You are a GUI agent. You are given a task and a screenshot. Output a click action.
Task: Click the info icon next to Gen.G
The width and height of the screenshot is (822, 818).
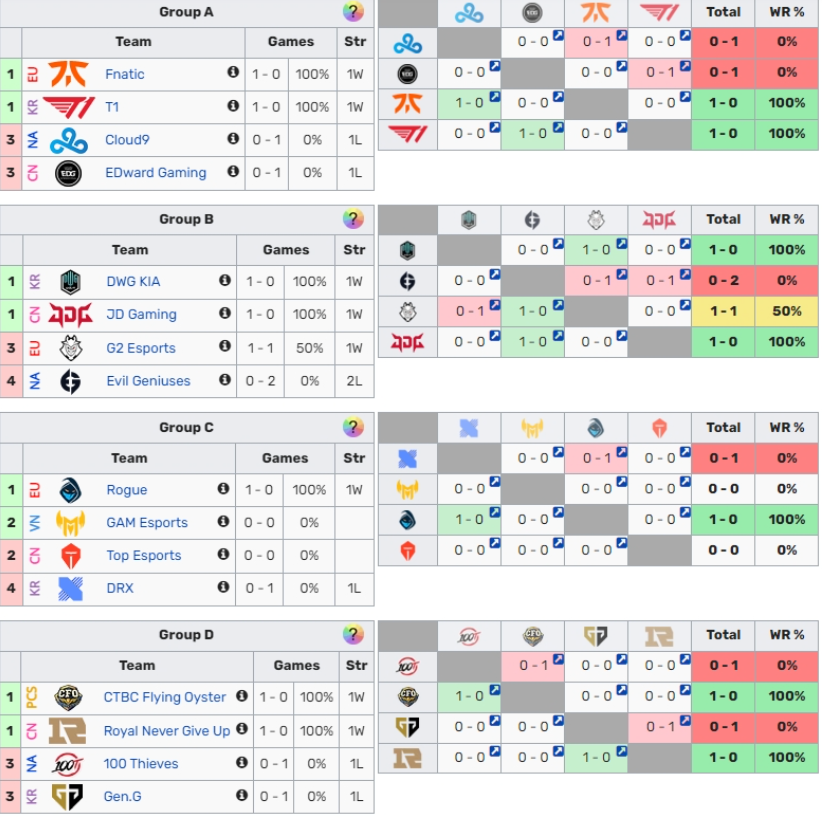[x=242, y=795]
